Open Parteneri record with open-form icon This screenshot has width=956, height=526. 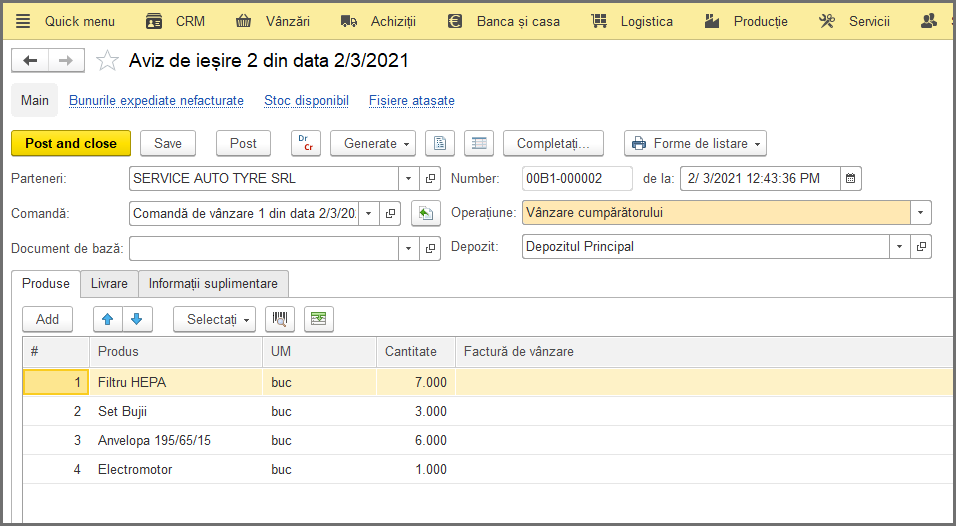coord(430,179)
